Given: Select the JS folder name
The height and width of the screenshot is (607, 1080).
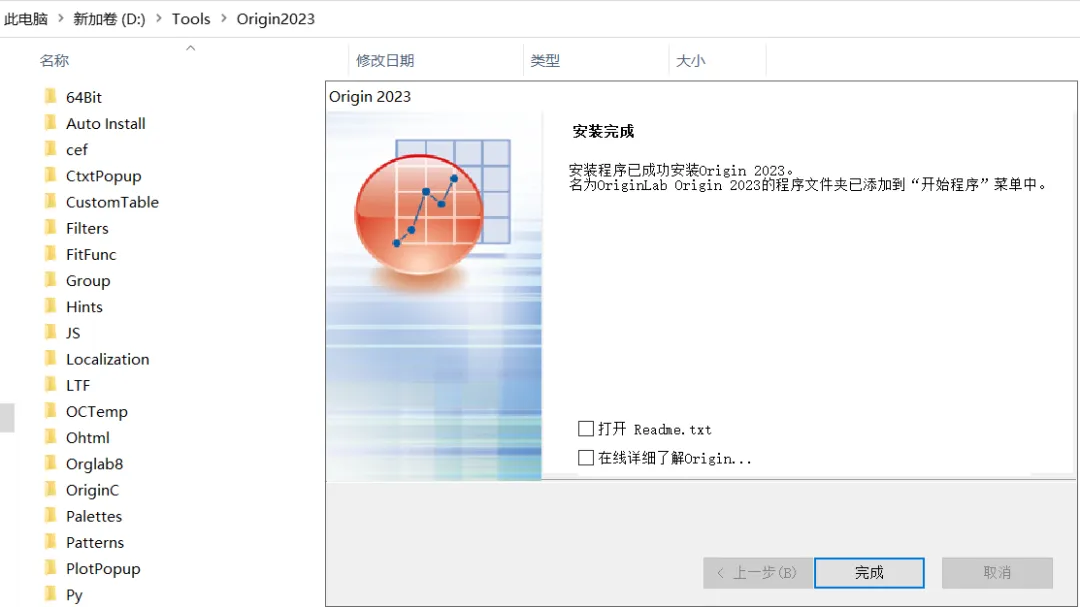Looking at the screenshot, I should click(x=73, y=333).
